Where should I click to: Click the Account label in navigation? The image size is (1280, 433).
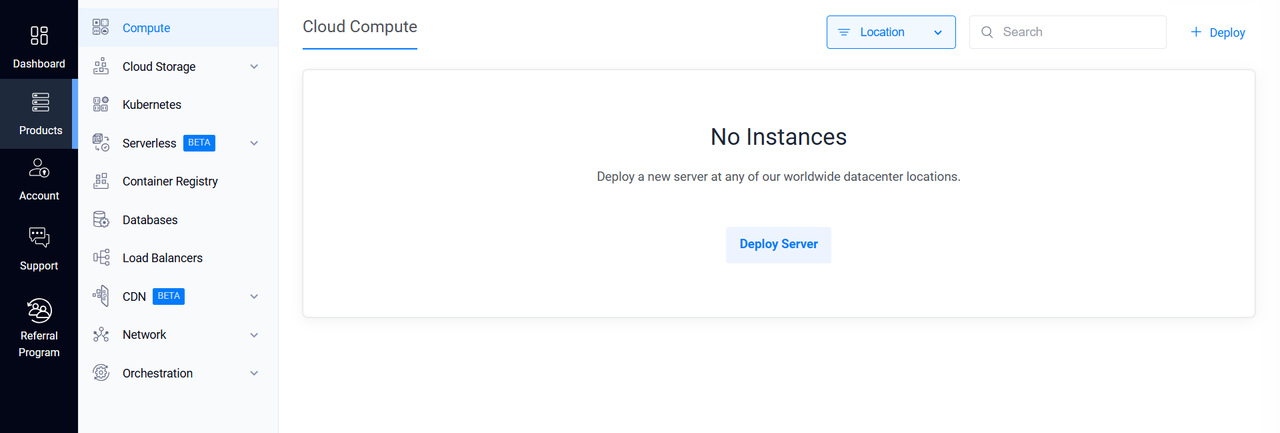[39, 196]
